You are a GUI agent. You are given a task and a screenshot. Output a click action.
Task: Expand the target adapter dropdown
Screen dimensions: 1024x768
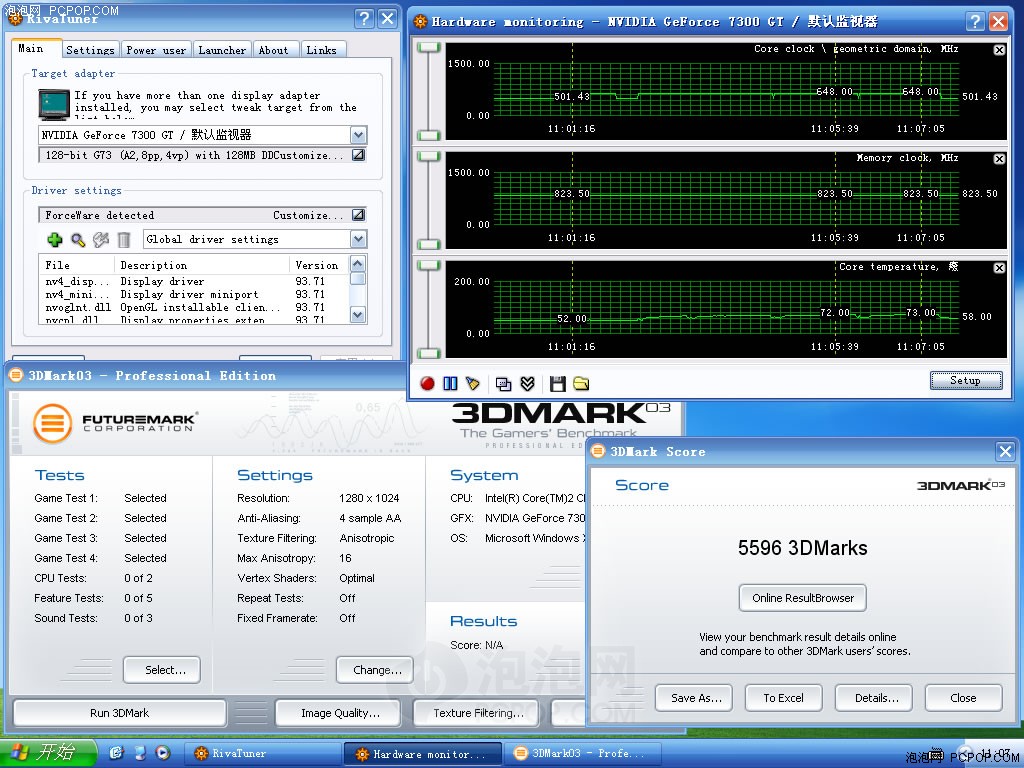pyautogui.click(x=359, y=135)
